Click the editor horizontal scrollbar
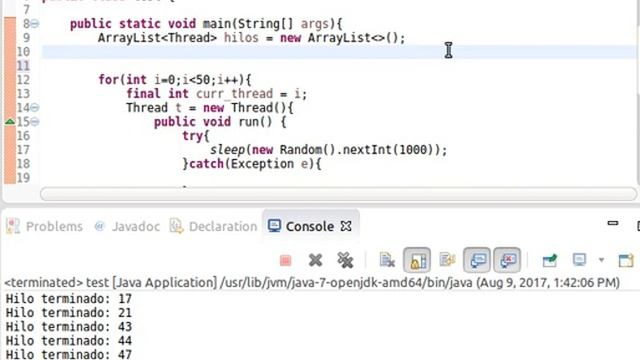This screenshot has height=360, width=640. tap(338, 194)
